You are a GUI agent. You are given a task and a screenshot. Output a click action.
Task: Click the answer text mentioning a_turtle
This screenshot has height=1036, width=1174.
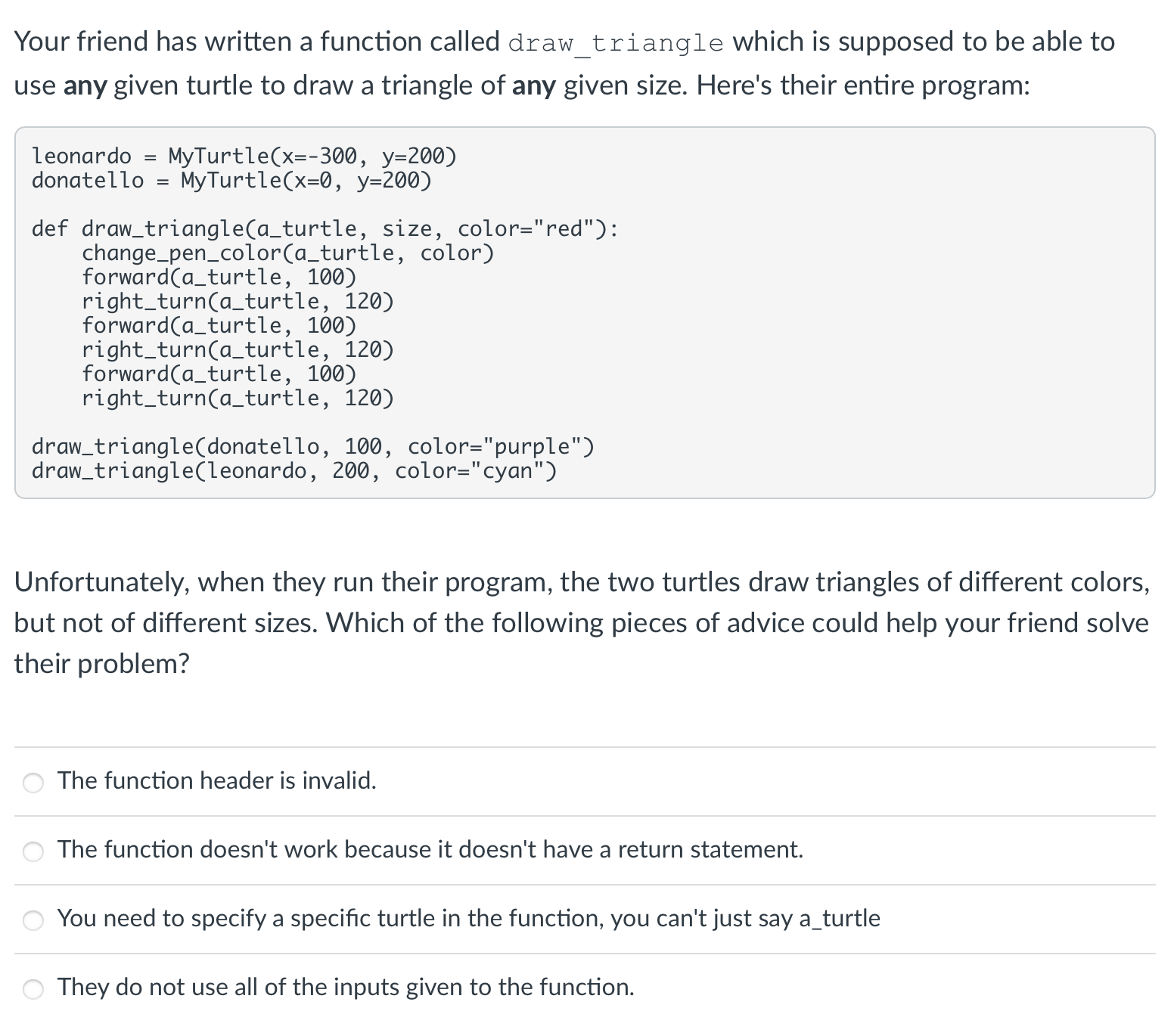pyautogui.click(x=468, y=918)
